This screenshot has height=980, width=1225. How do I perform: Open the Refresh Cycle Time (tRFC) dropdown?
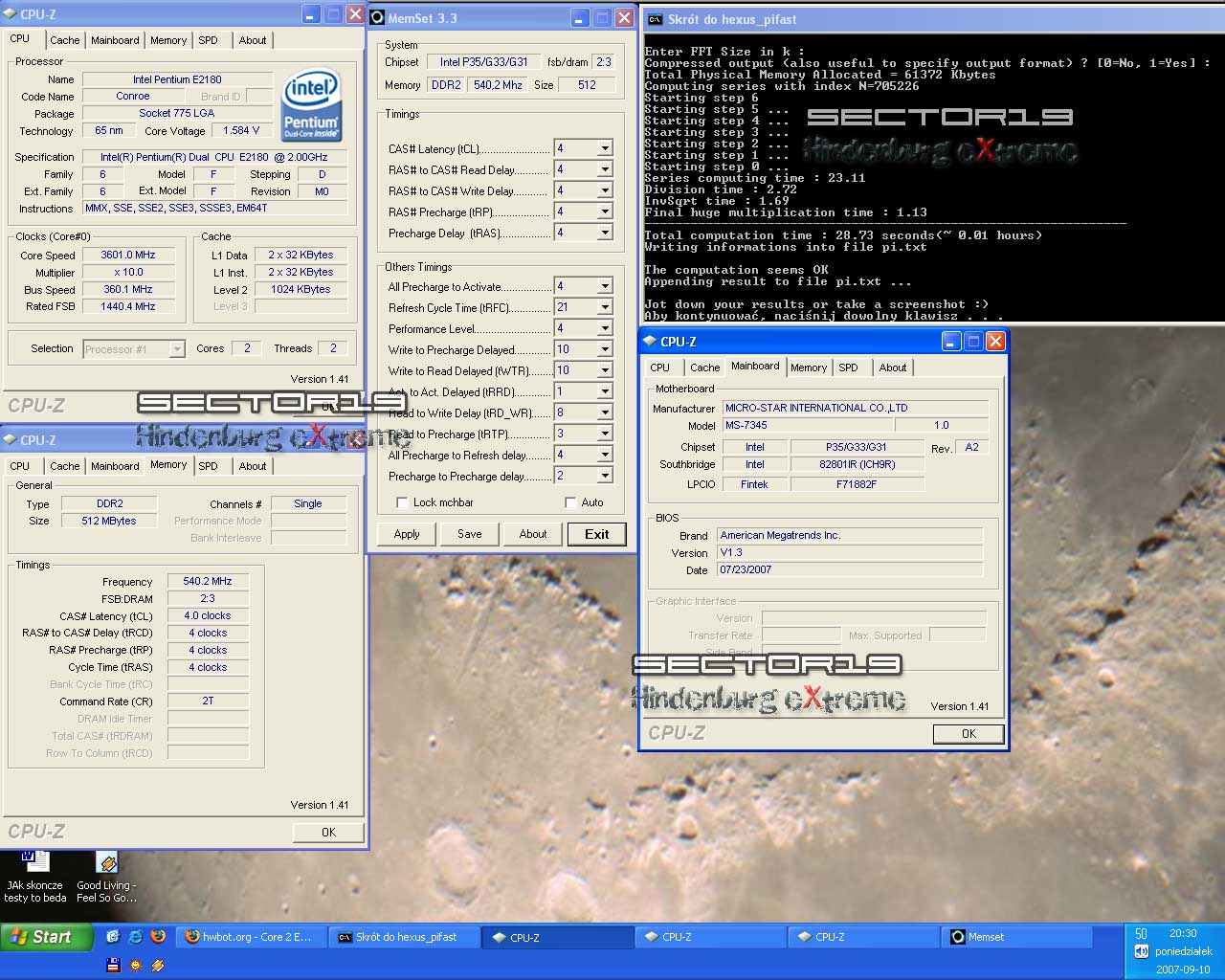(x=605, y=307)
